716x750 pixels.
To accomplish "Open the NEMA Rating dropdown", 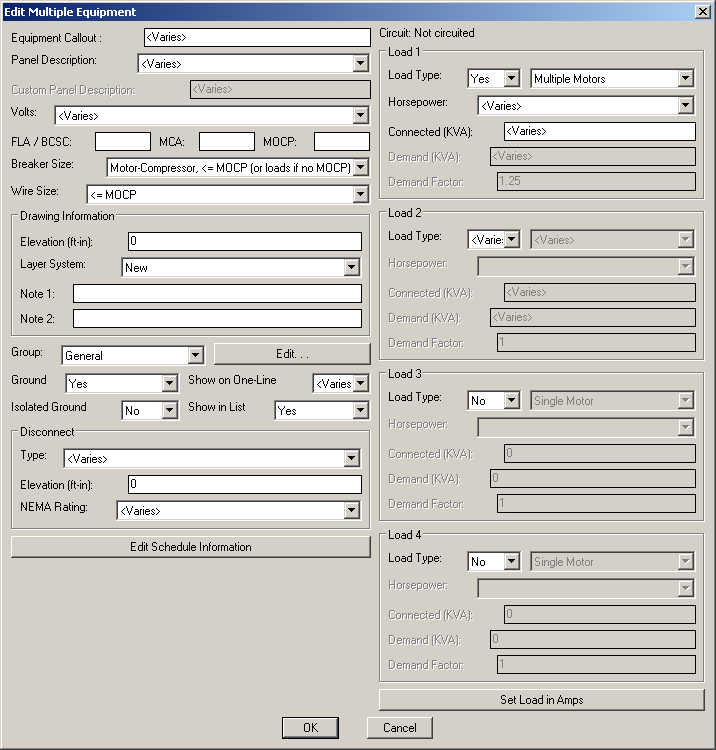I will coord(238,510).
